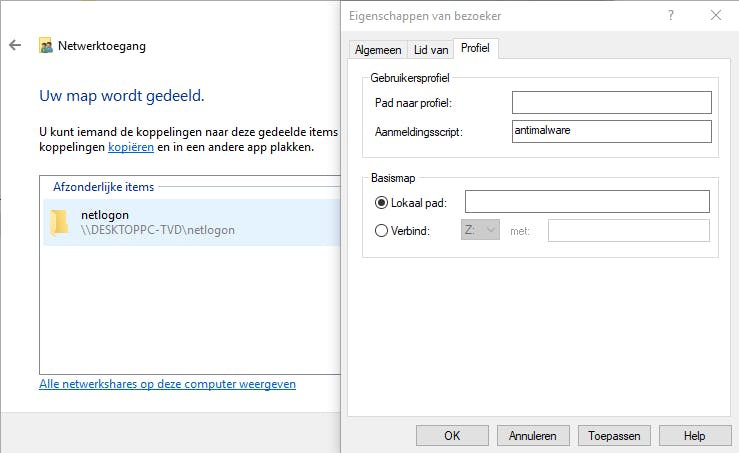This screenshot has width=739, height=453.
Task: Focus the Aanmeldingsscript text field
Action: pyautogui.click(x=611, y=132)
